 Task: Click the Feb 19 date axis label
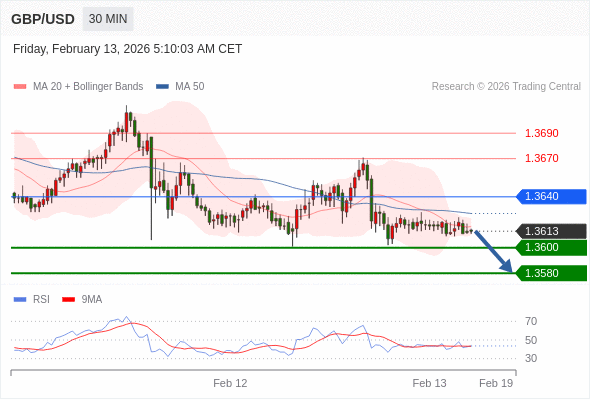point(496,383)
